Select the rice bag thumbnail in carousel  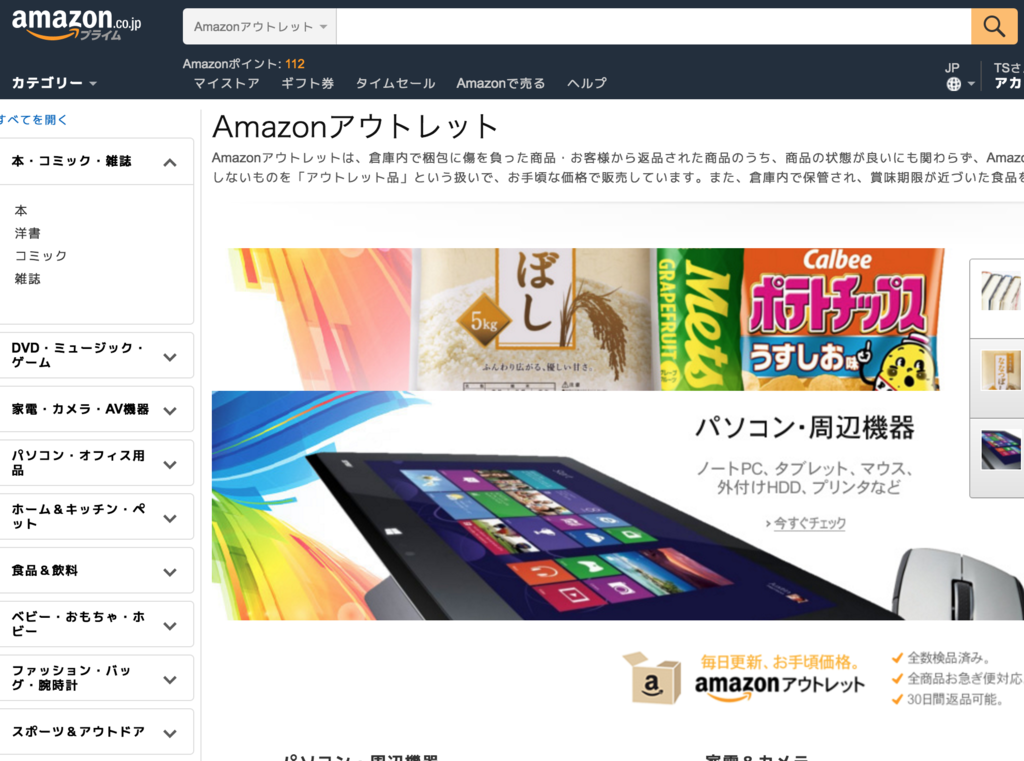click(1000, 370)
